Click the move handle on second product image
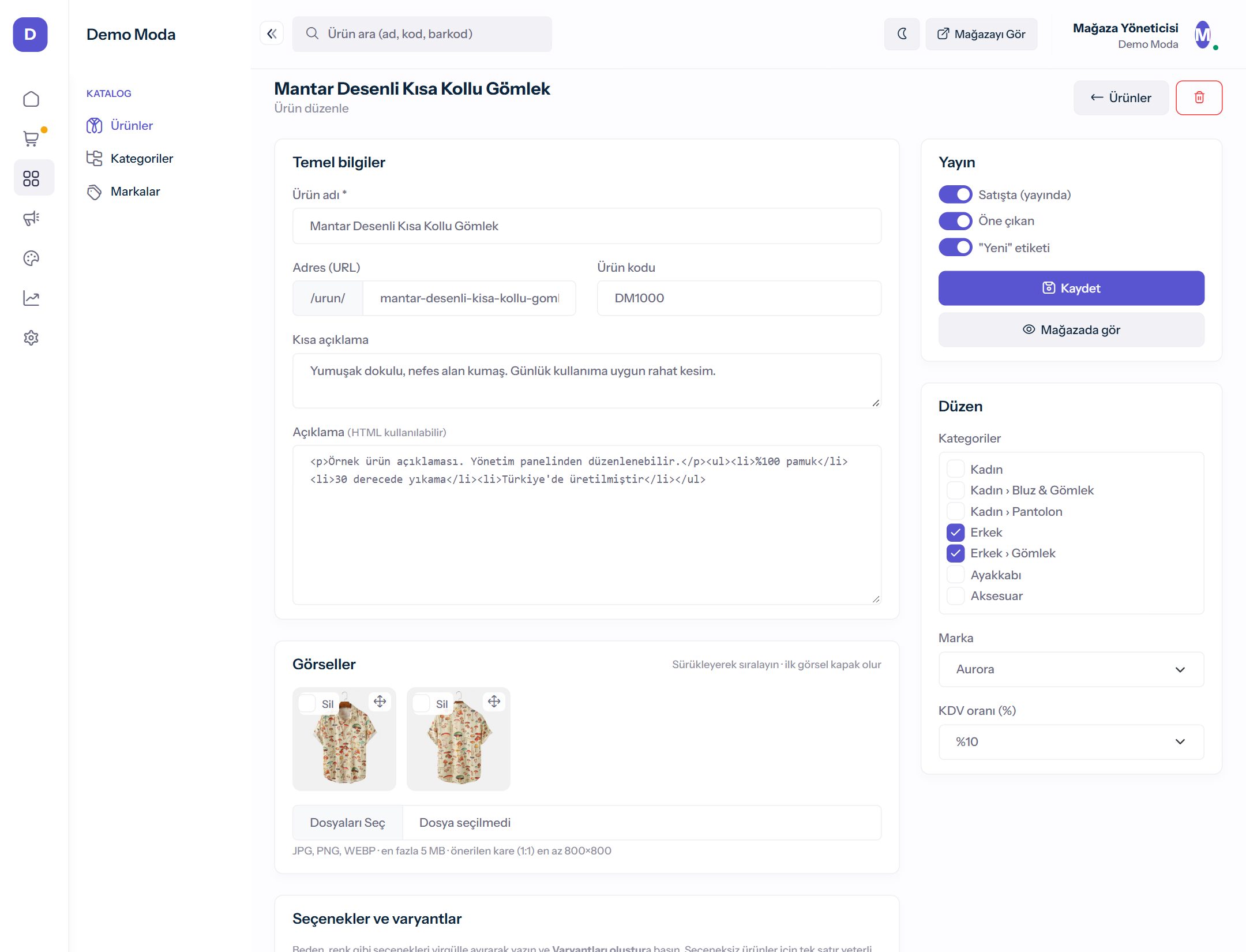The image size is (1246, 952). (494, 702)
